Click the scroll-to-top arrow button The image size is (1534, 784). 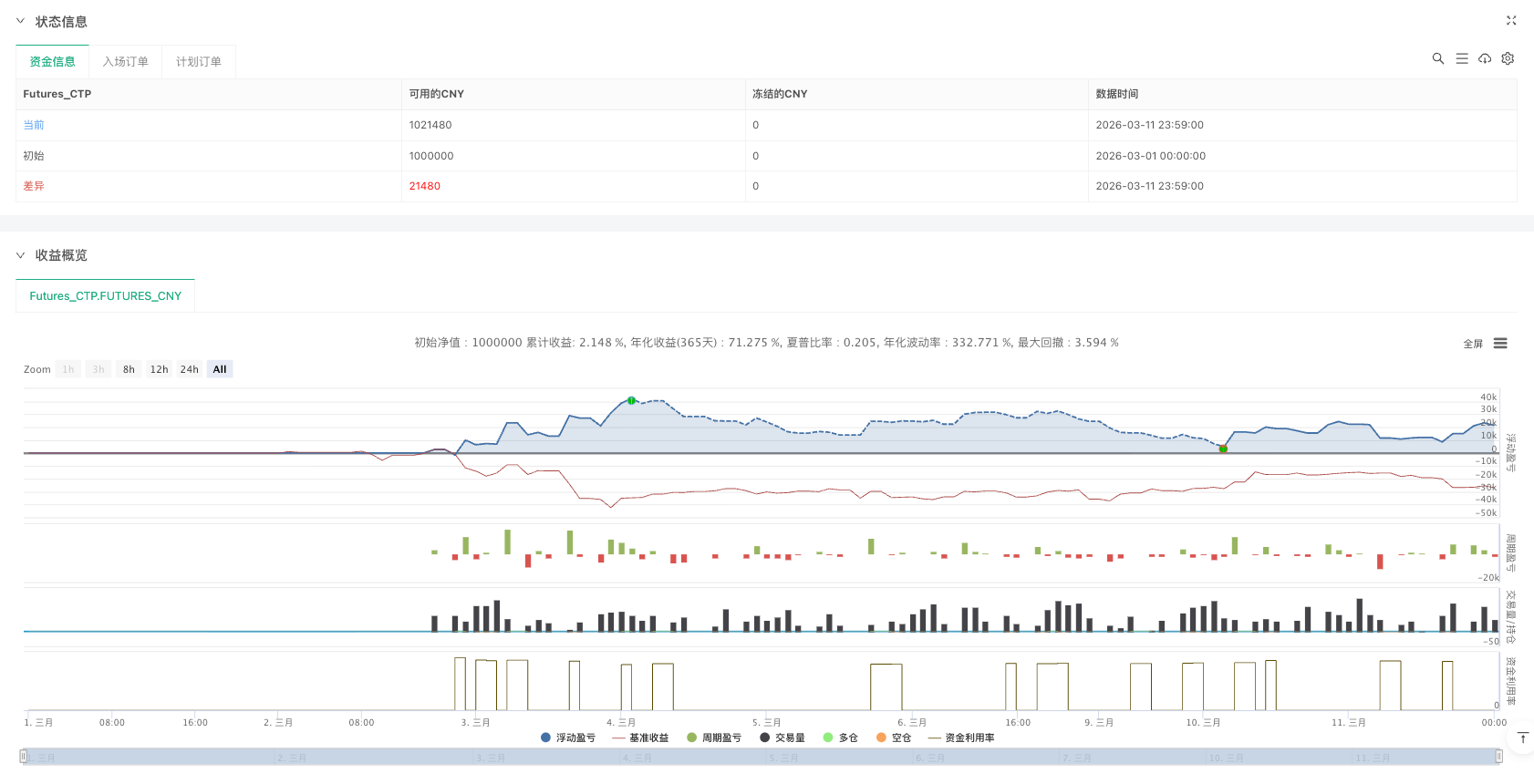pyautogui.click(x=1522, y=738)
